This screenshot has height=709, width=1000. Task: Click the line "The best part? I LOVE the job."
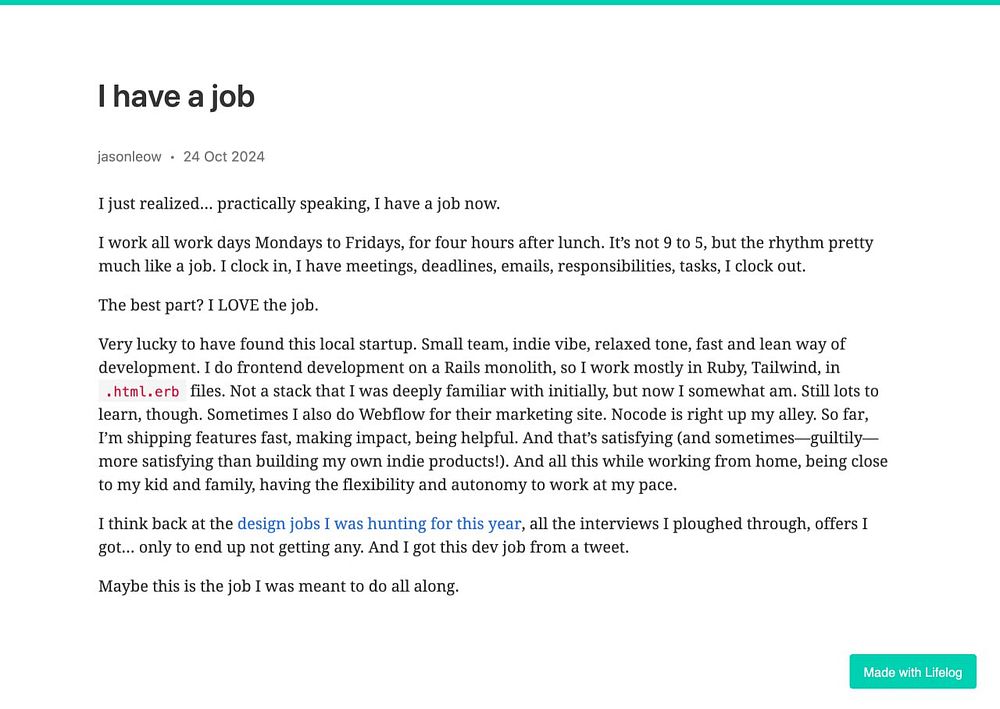[x=208, y=305]
